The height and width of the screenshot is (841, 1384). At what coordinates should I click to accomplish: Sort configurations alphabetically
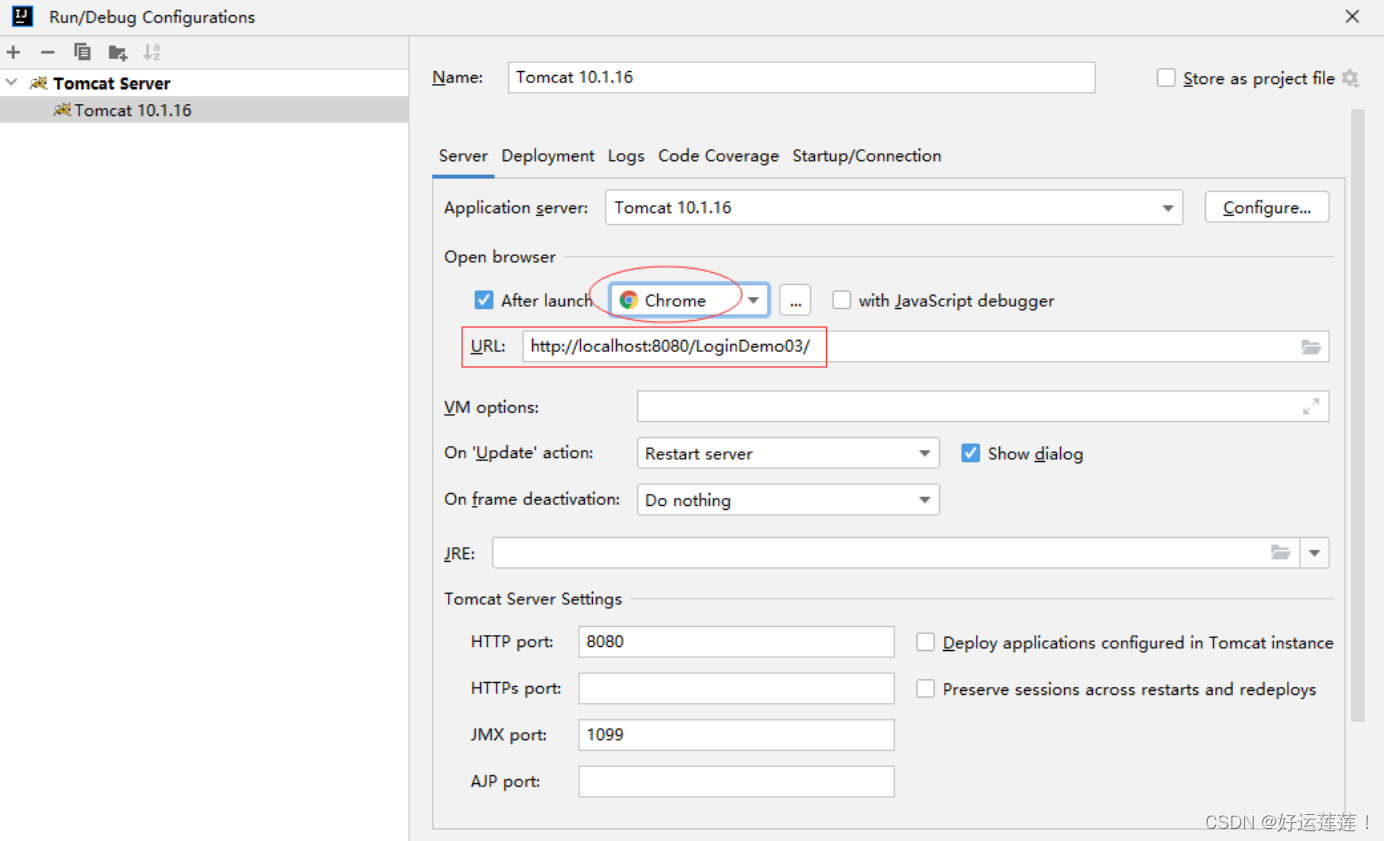pyautogui.click(x=151, y=52)
